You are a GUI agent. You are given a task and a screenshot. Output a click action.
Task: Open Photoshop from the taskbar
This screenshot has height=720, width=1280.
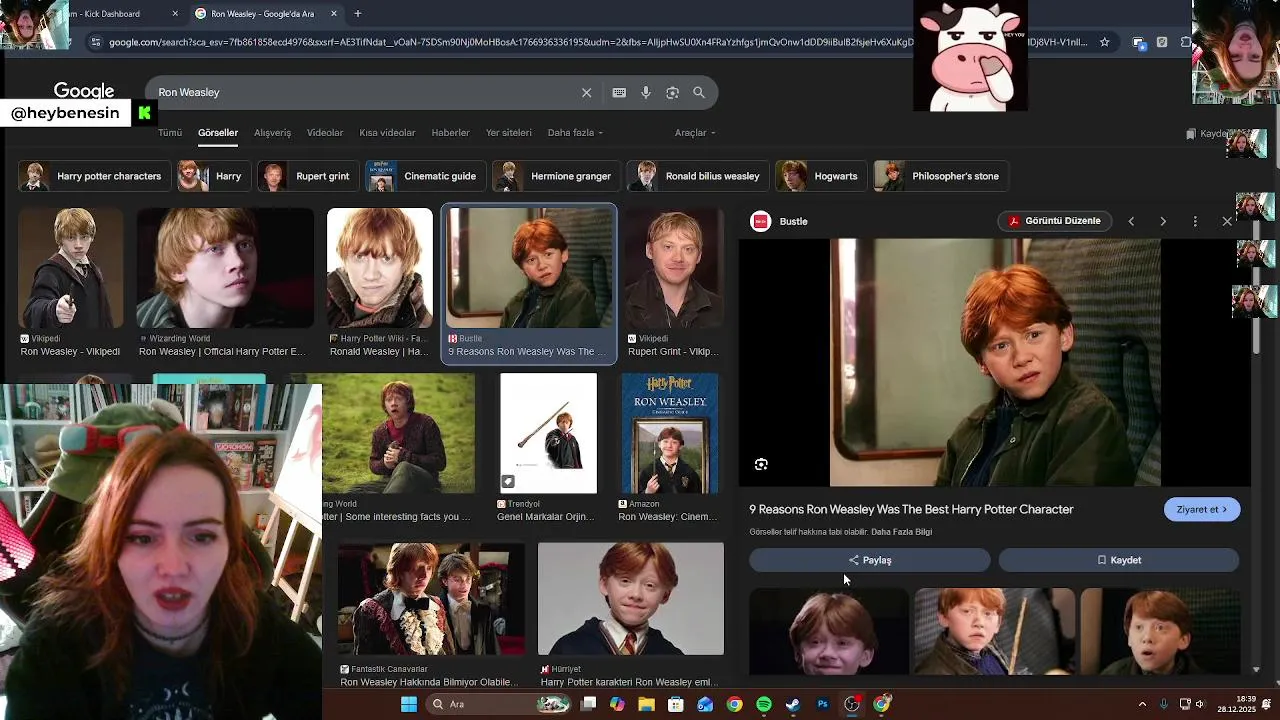pyautogui.click(x=822, y=704)
